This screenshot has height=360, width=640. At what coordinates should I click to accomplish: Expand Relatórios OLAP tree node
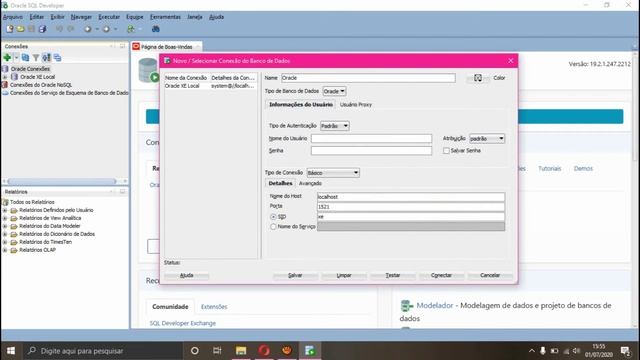[x=5, y=250]
